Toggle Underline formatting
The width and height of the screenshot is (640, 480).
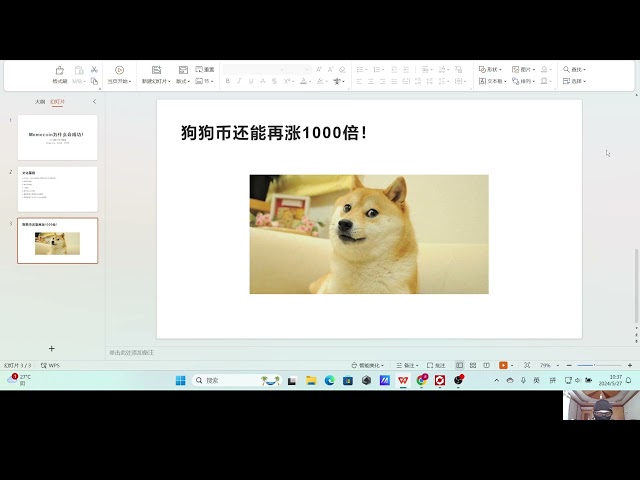pos(251,81)
